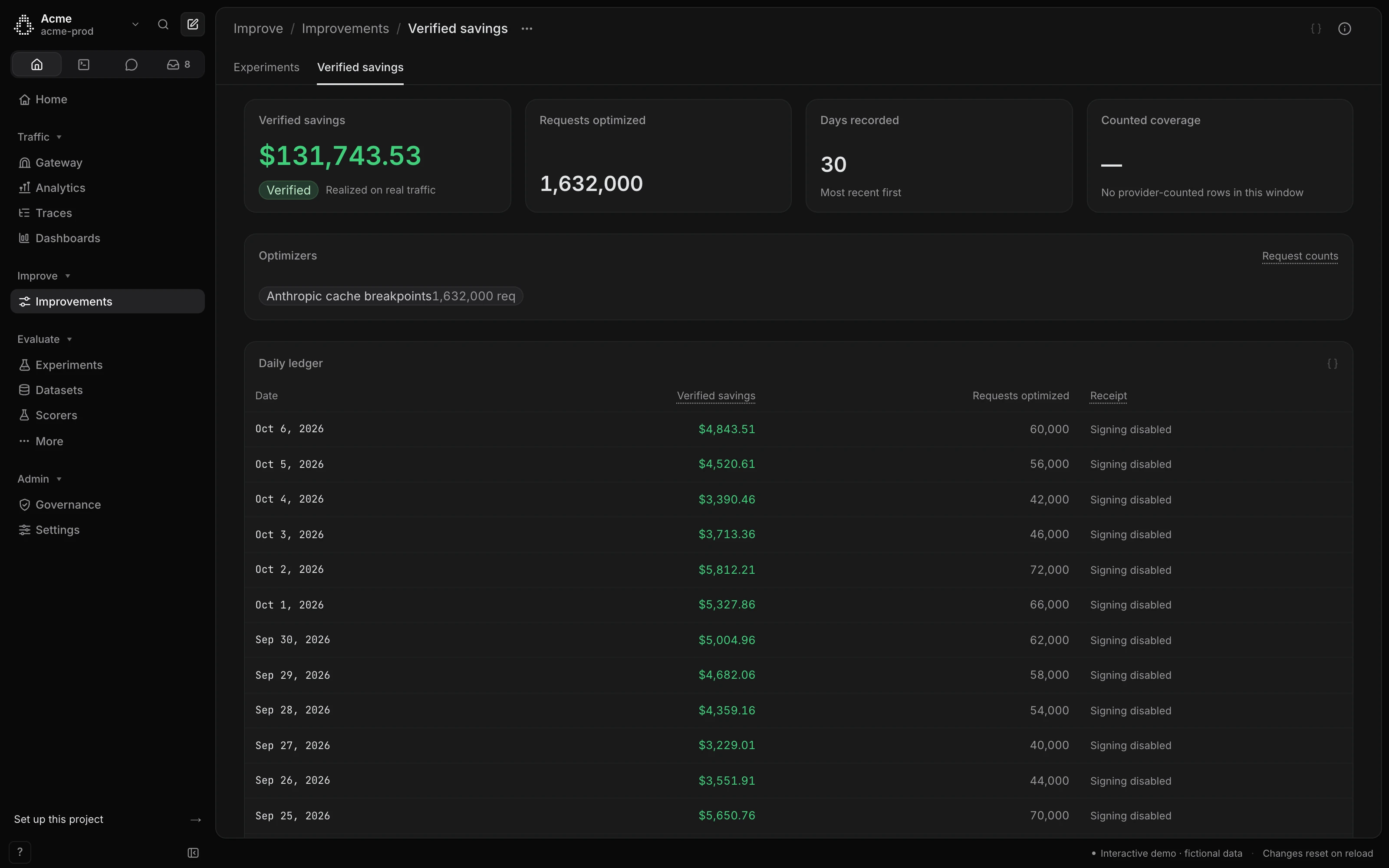Open the inbox with 8 items
The width and height of the screenshot is (1389, 868).
click(x=178, y=64)
